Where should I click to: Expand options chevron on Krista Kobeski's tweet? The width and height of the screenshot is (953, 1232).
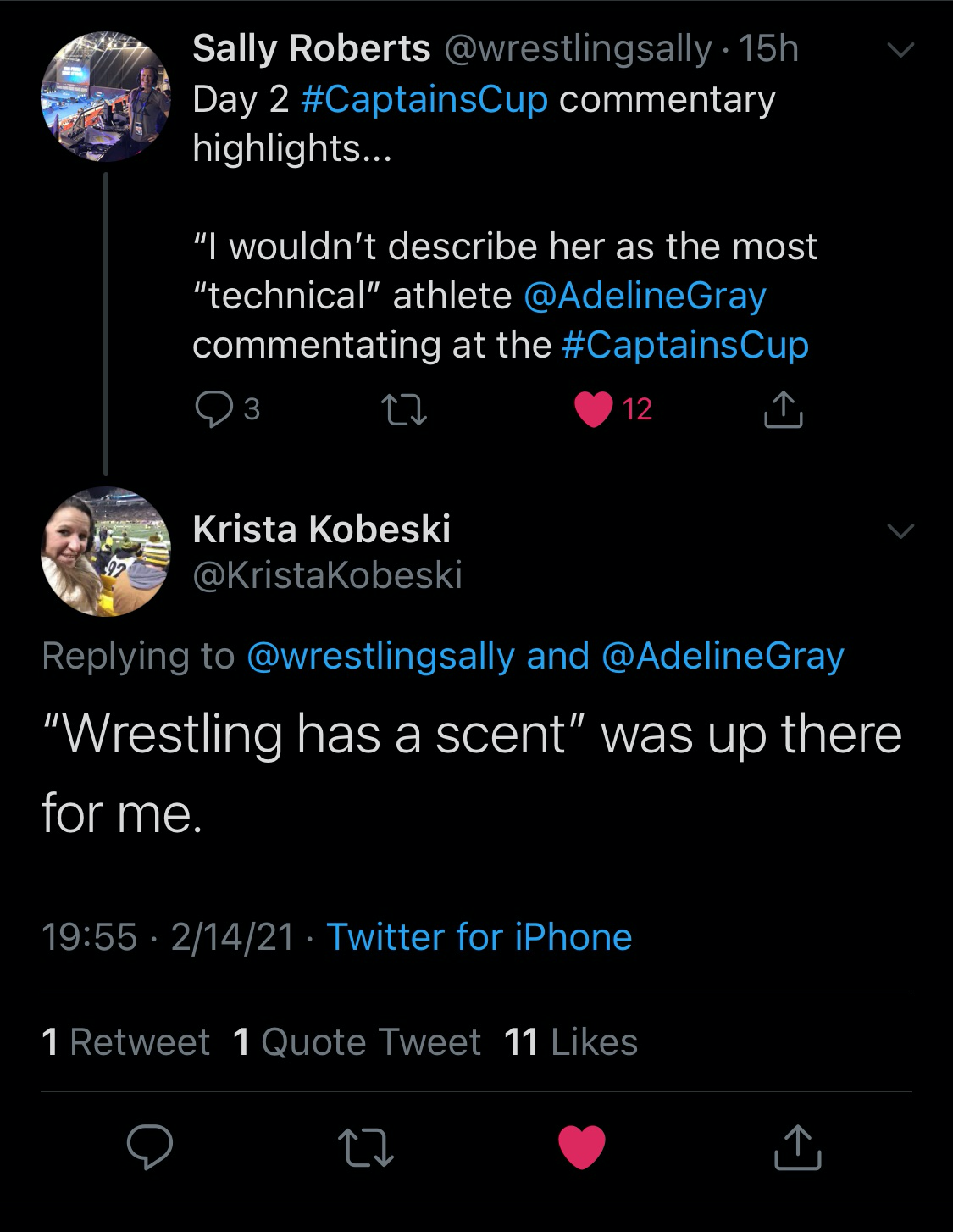(x=900, y=531)
